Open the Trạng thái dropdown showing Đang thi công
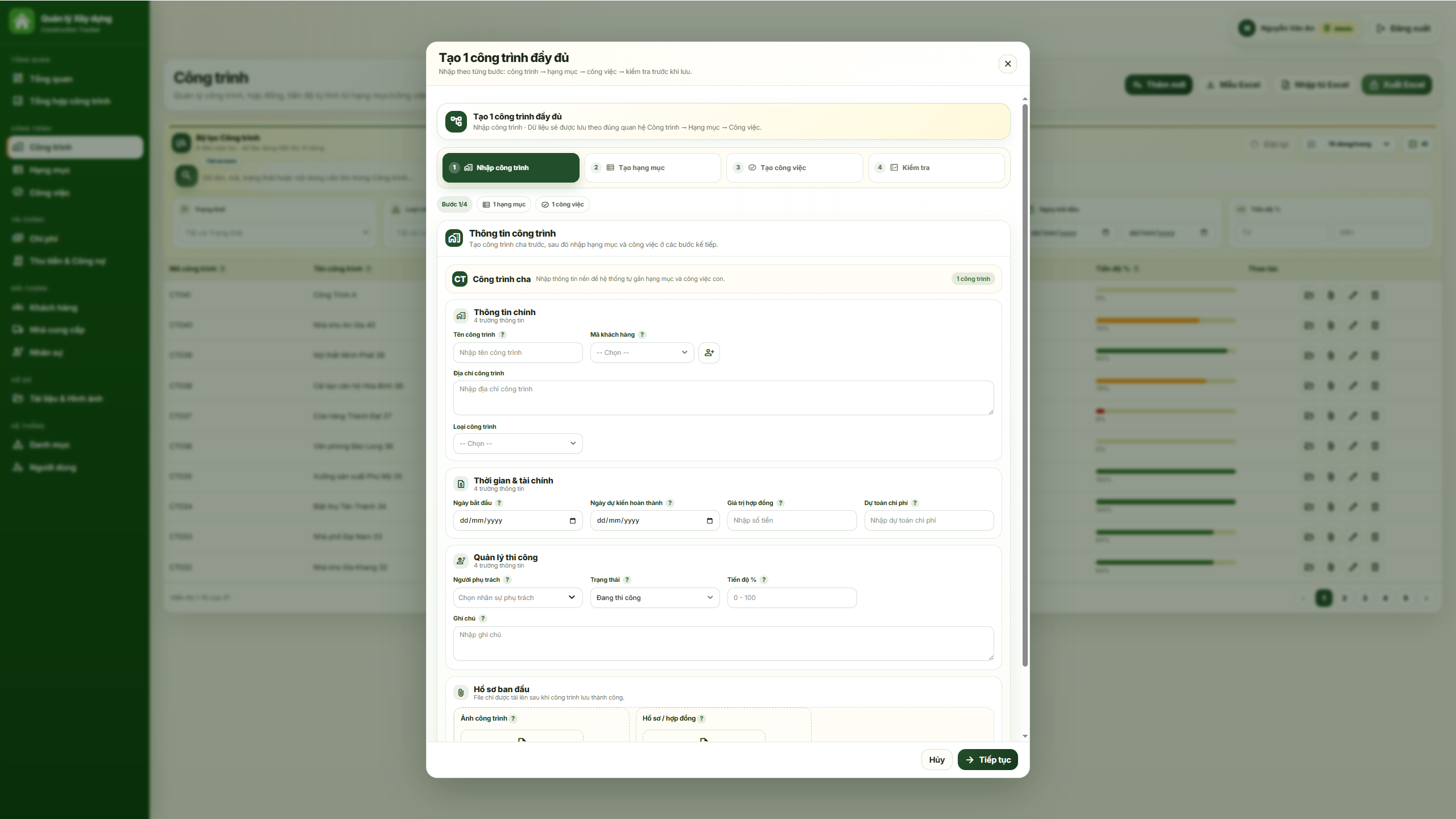This screenshot has height=819, width=1456. click(655, 598)
